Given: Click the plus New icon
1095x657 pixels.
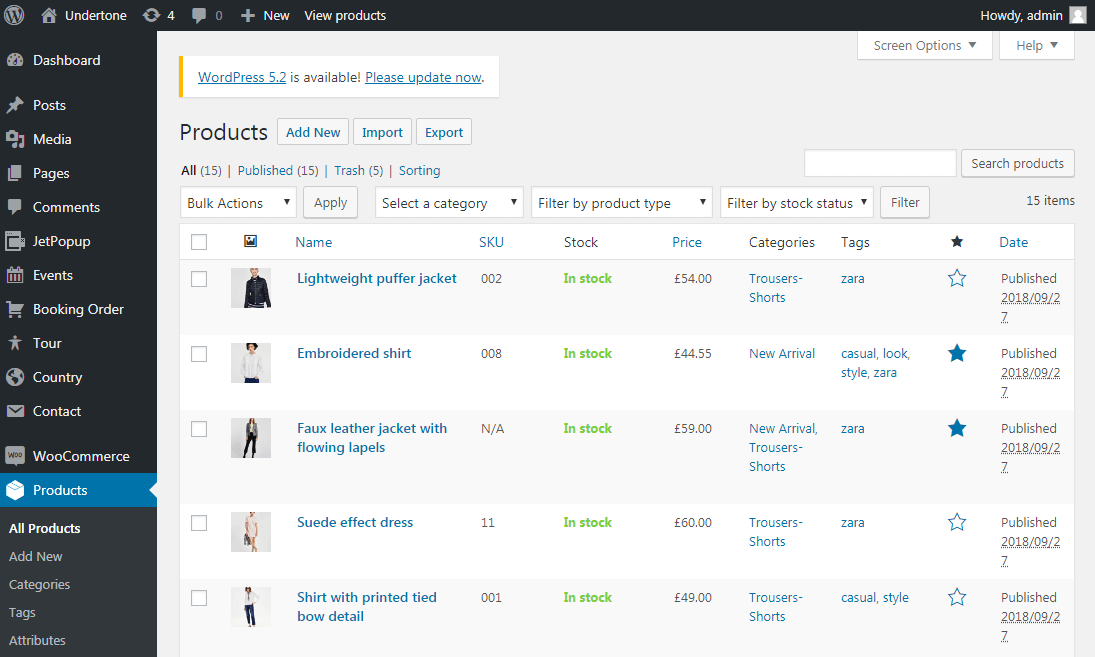Looking at the screenshot, I should 247,15.
